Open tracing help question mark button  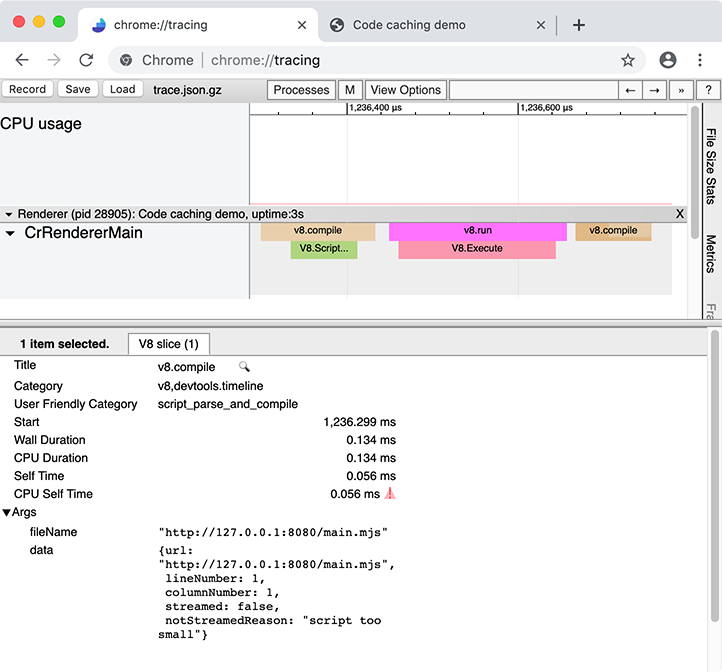pos(708,90)
